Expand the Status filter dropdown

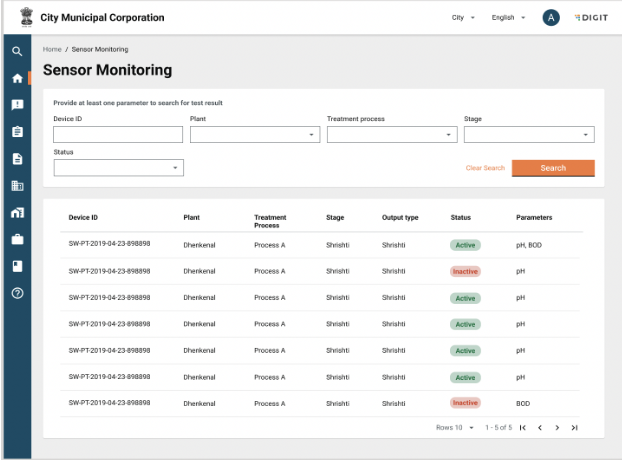[118, 168]
